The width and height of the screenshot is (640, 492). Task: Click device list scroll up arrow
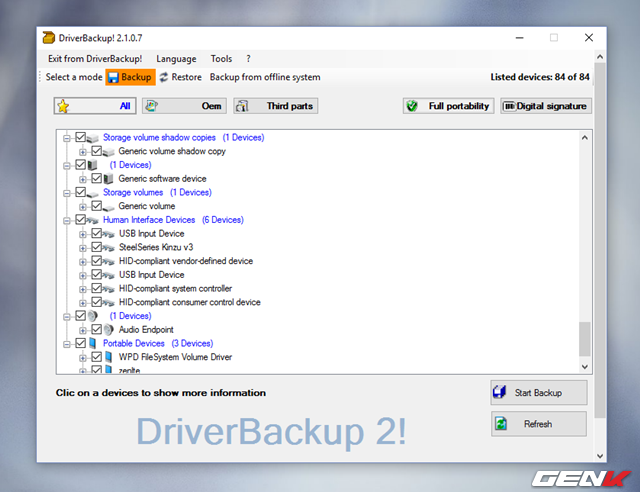coord(584,138)
